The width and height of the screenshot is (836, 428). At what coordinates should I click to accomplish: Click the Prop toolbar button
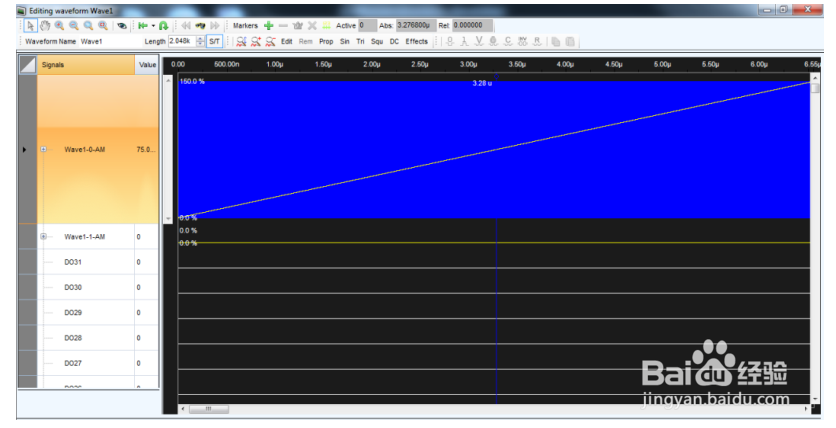coord(326,42)
